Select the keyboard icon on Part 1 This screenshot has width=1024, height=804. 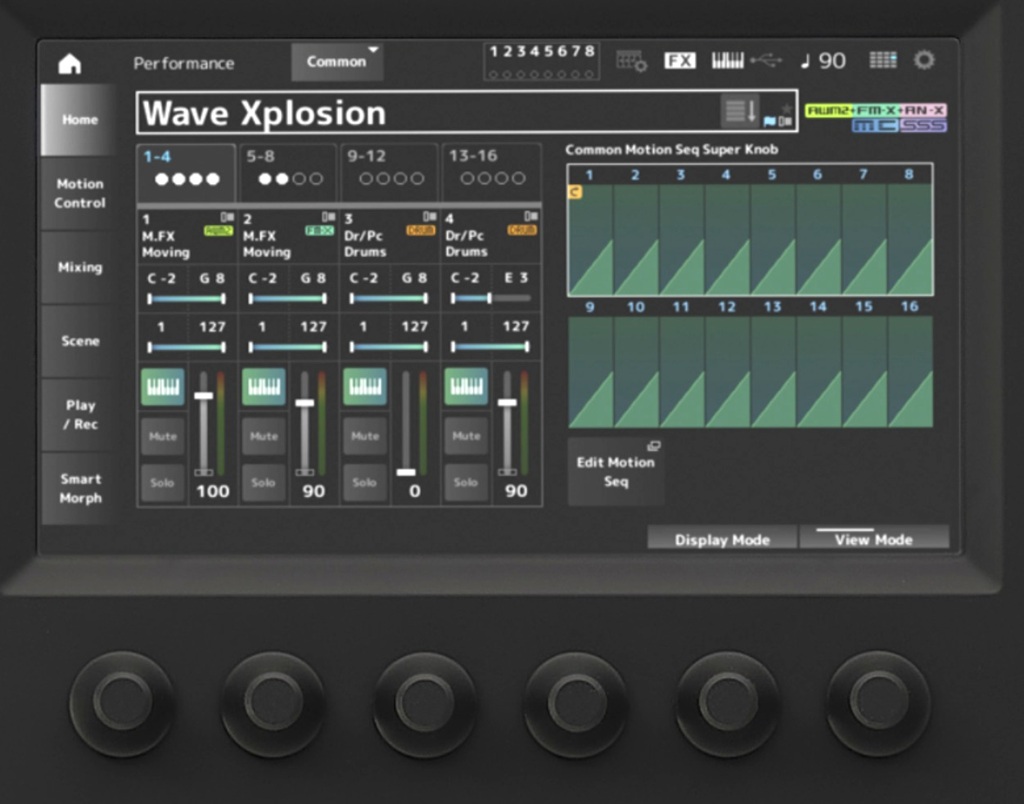tap(163, 386)
